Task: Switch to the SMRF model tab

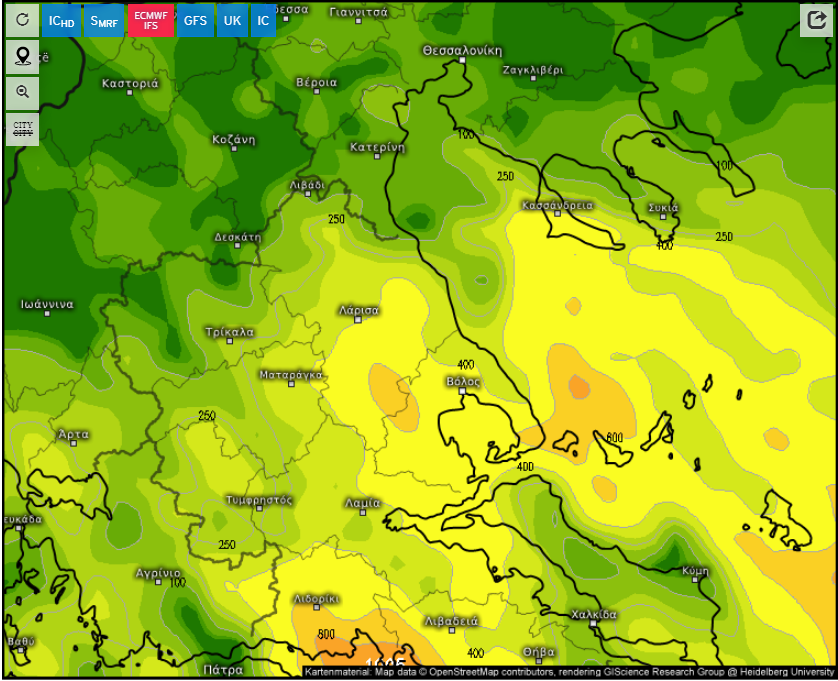Action: (103, 21)
